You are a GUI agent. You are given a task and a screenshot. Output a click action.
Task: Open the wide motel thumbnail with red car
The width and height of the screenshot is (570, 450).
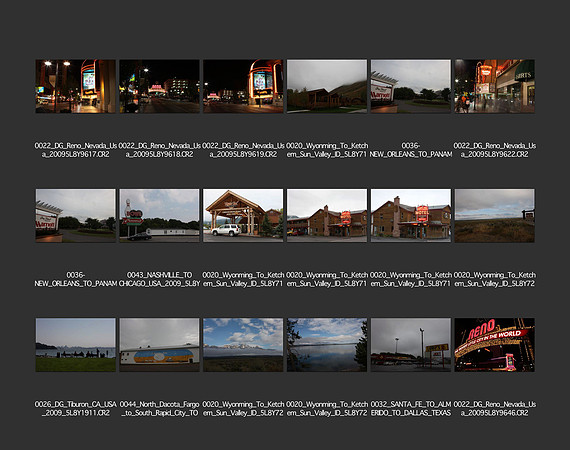coord(327,216)
